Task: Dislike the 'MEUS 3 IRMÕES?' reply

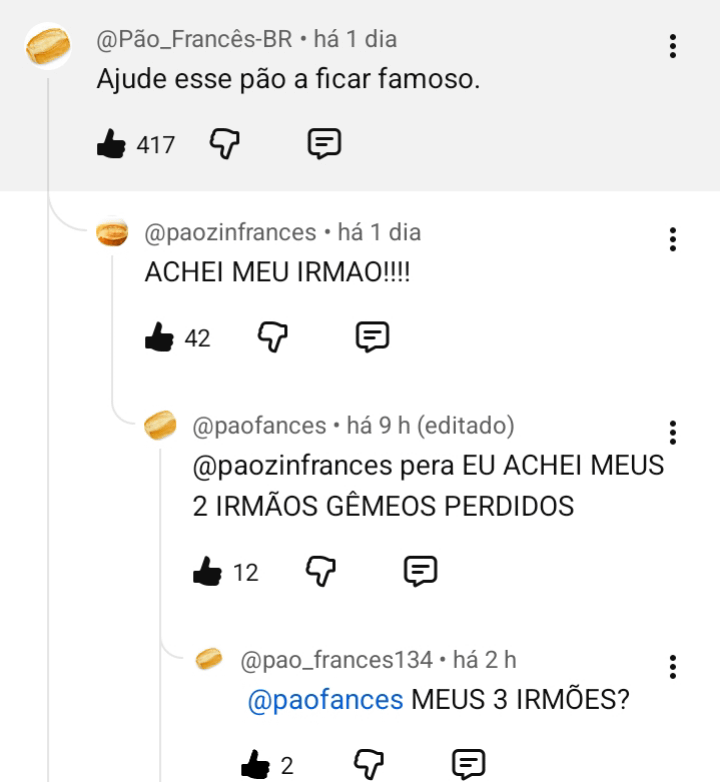Action: tap(369, 765)
